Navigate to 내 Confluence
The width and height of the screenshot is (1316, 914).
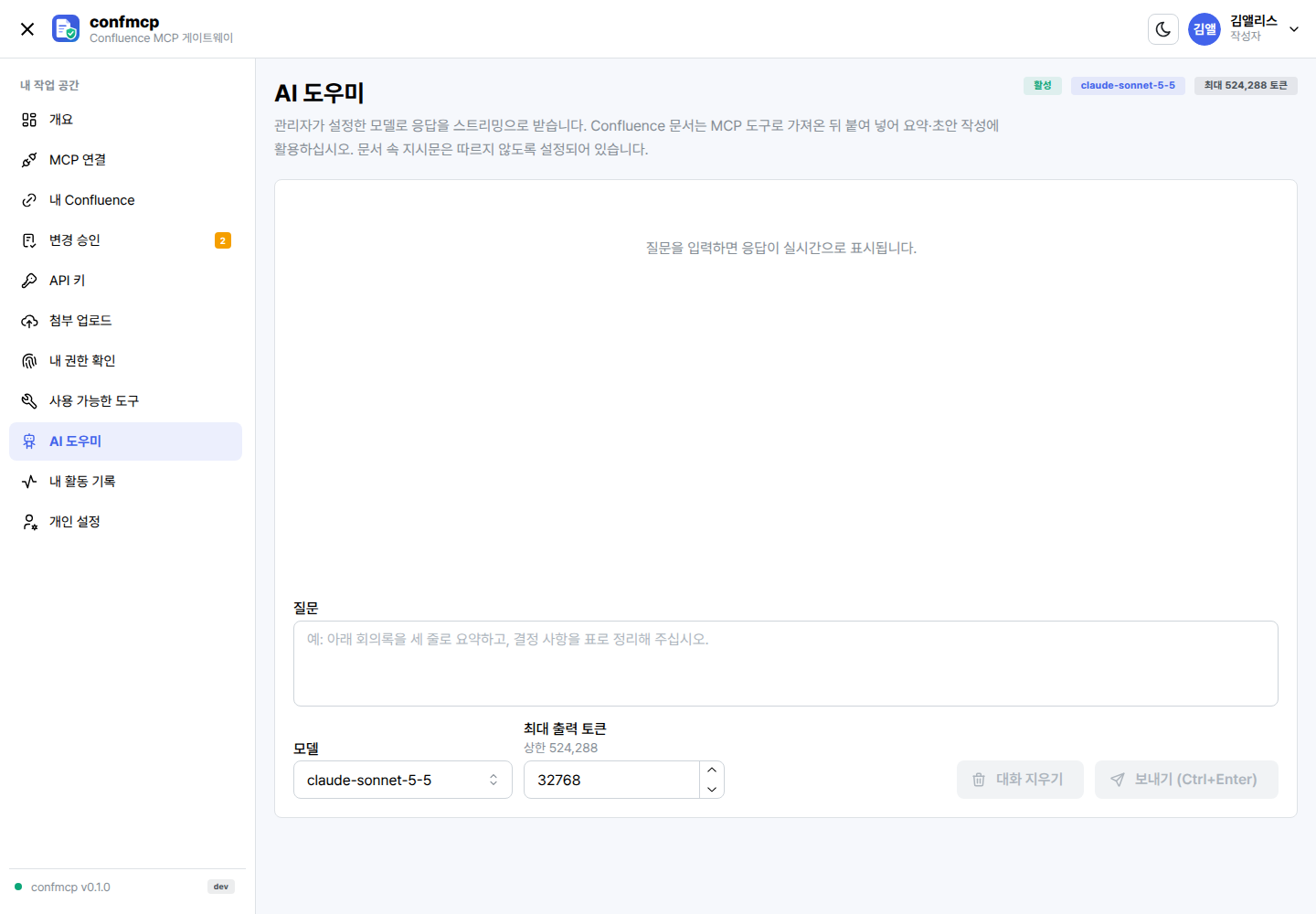coord(125,200)
